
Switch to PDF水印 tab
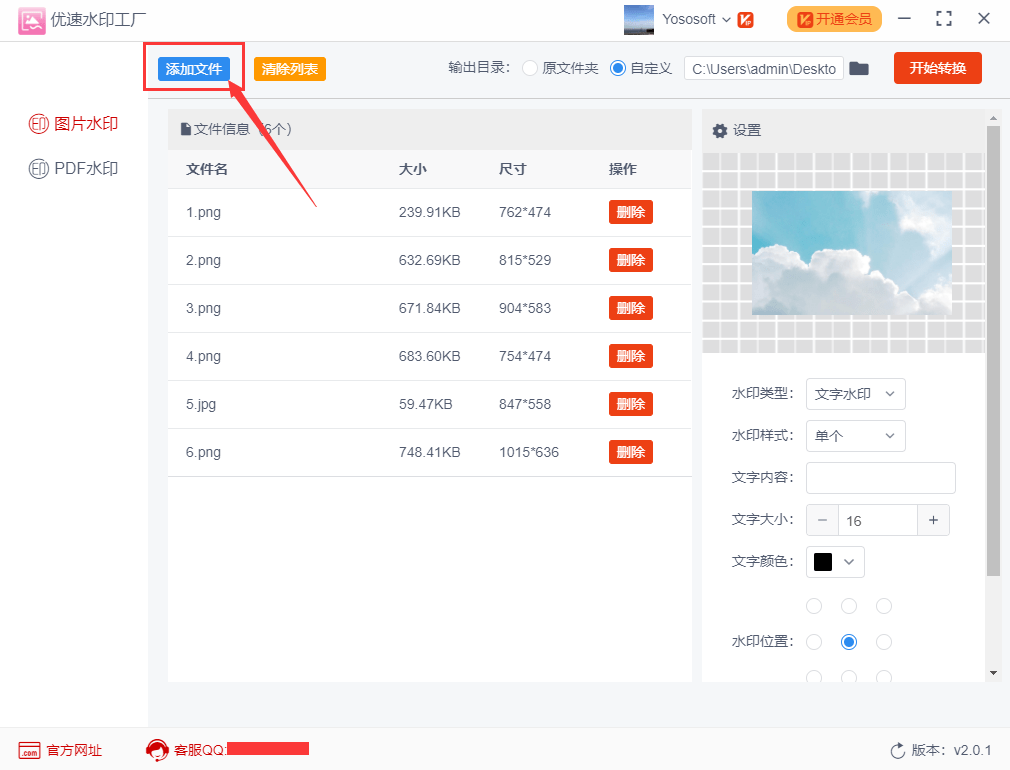click(x=74, y=169)
